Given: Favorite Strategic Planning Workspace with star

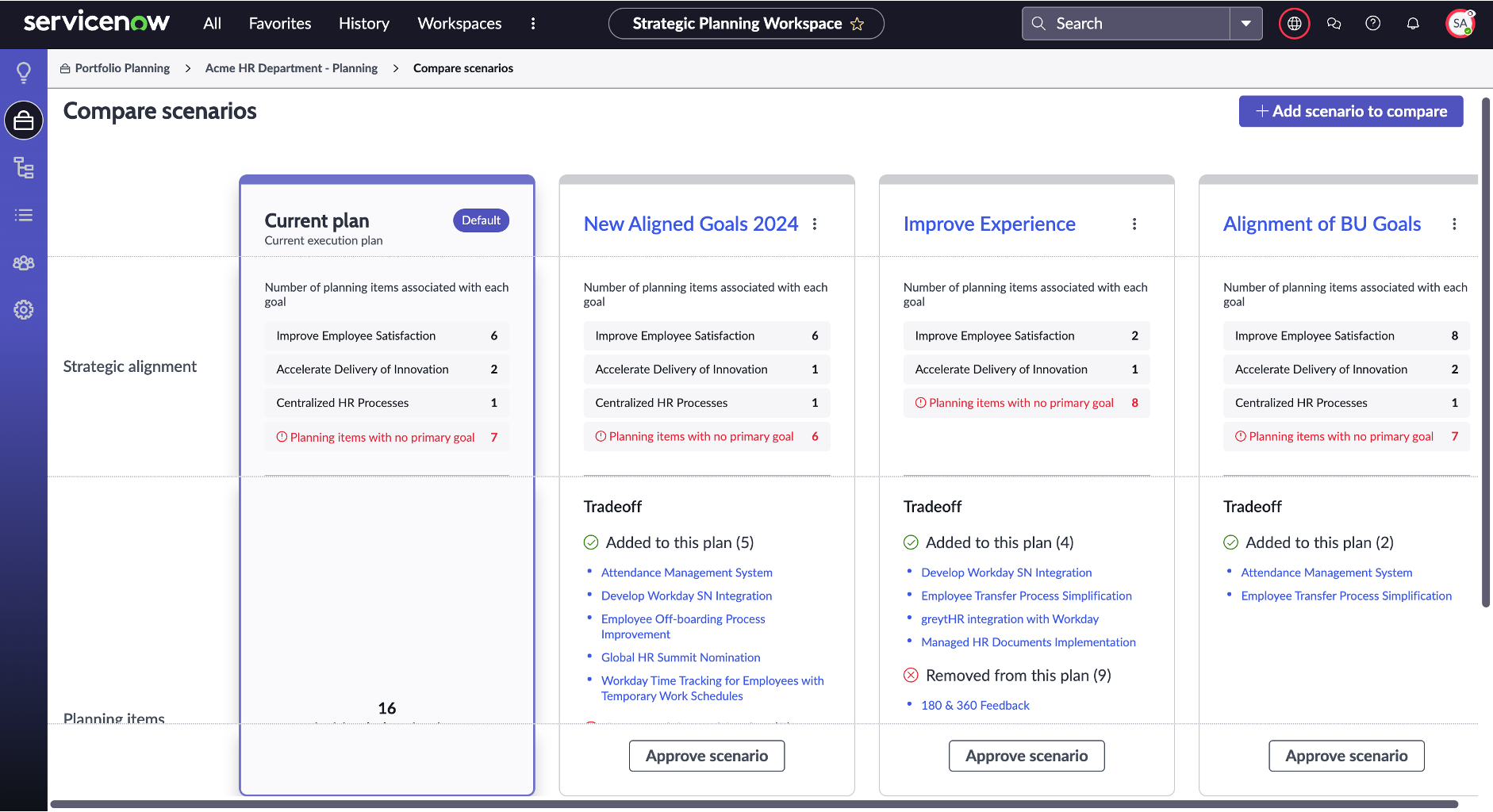Looking at the screenshot, I should [857, 24].
